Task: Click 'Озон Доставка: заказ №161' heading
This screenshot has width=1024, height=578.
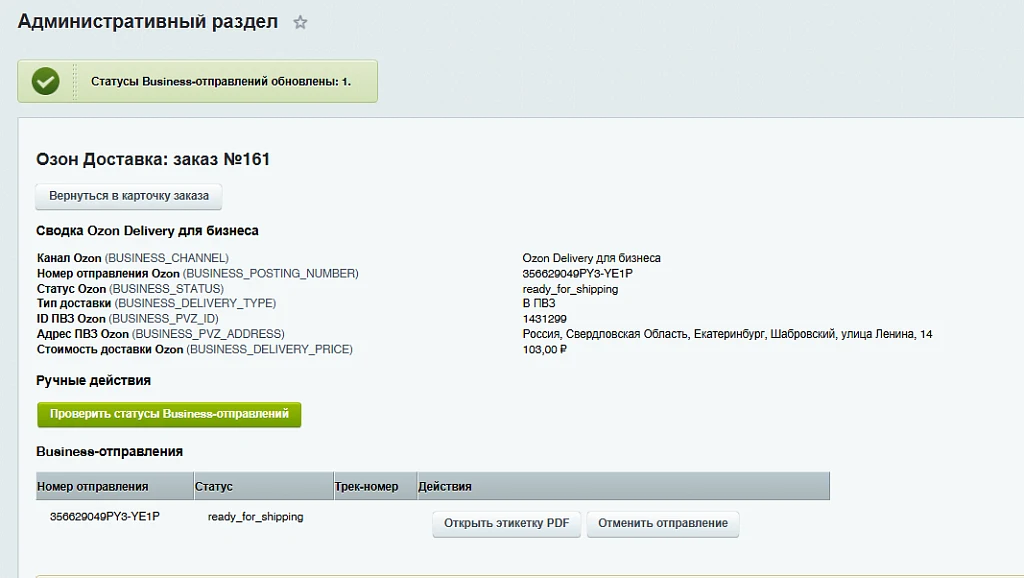Action: (x=153, y=159)
